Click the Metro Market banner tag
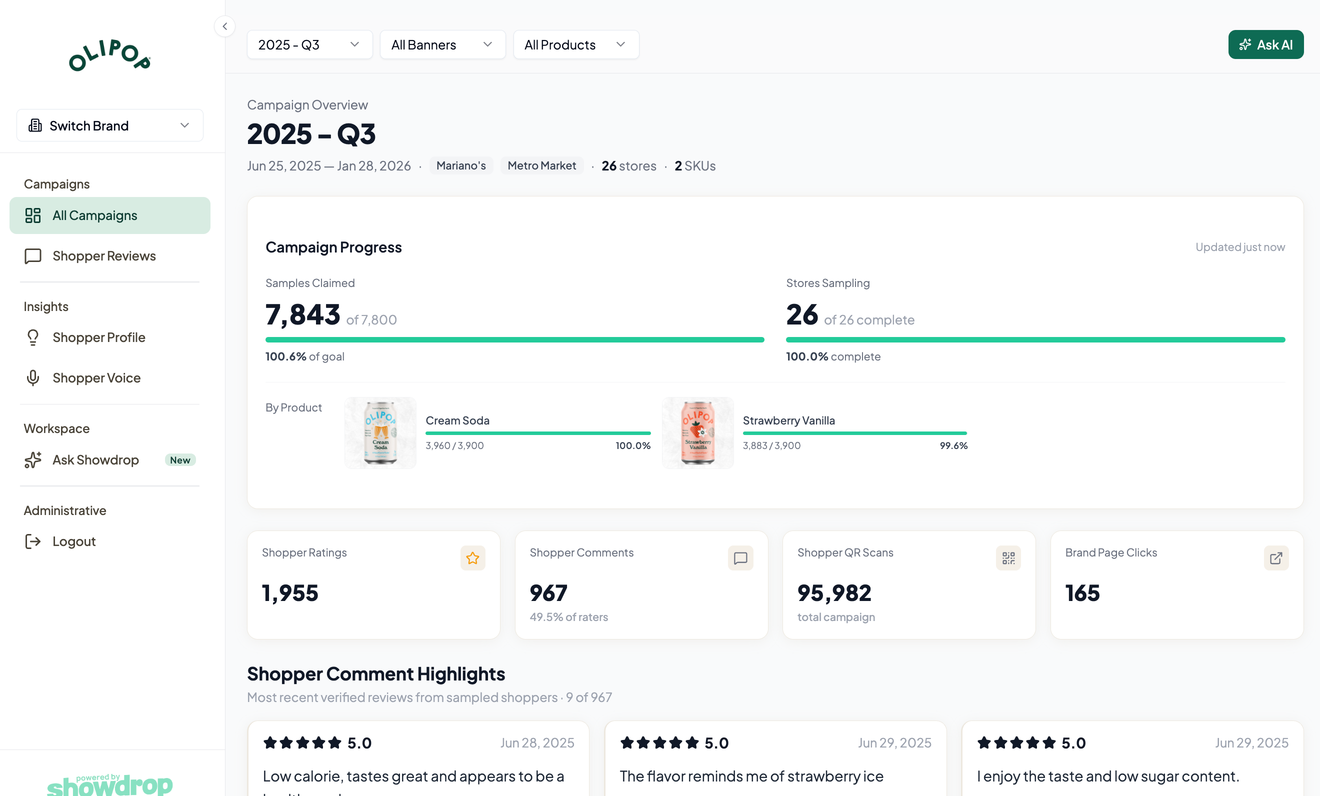 point(542,166)
